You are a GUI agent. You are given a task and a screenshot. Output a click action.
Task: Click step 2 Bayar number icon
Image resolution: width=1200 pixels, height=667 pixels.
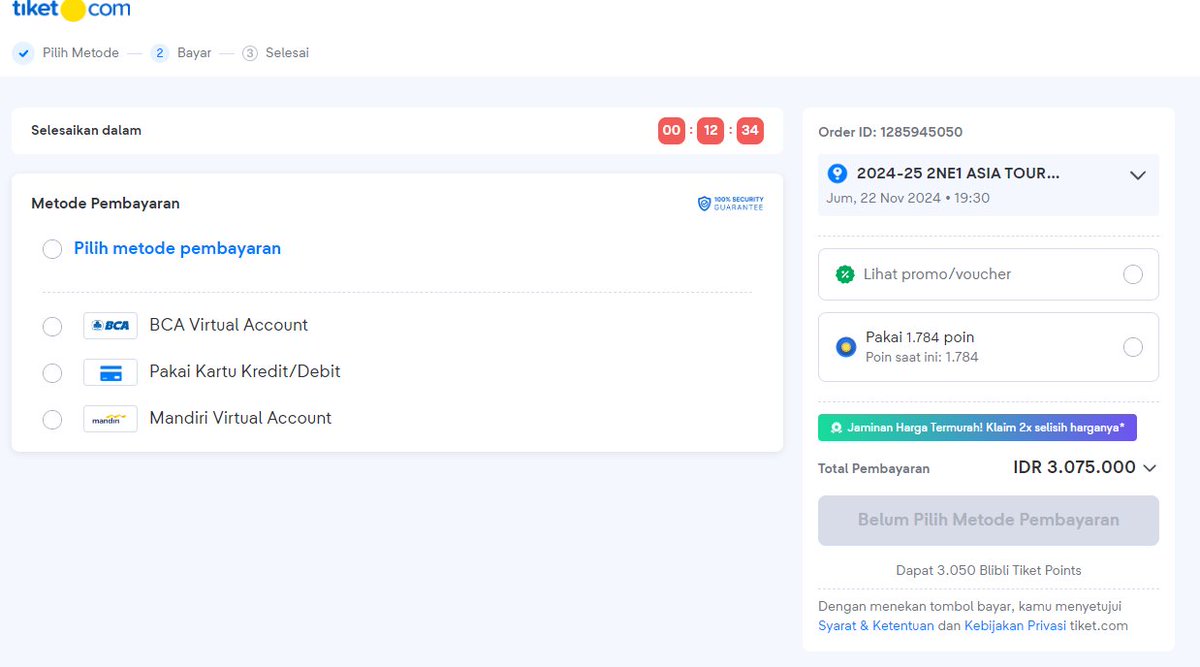pyautogui.click(x=160, y=53)
